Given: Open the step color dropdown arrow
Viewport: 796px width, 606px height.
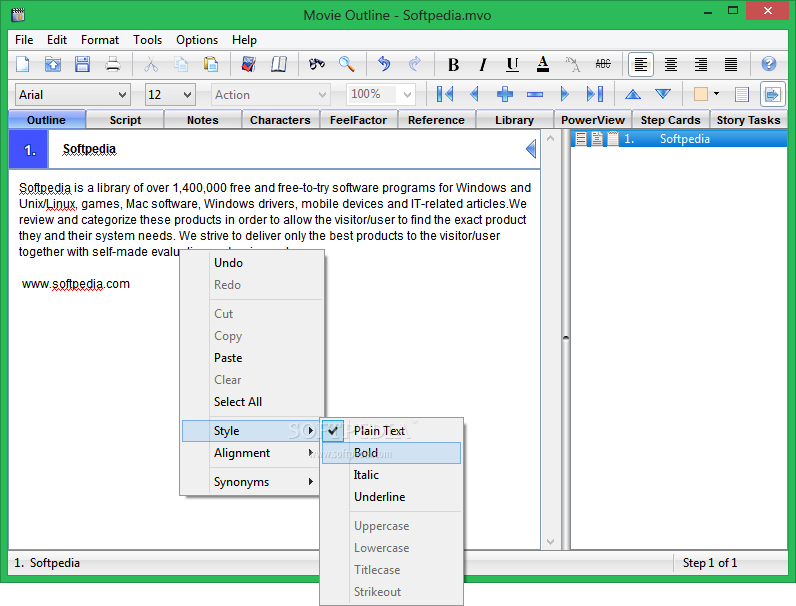Looking at the screenshot, I should 716,94.
